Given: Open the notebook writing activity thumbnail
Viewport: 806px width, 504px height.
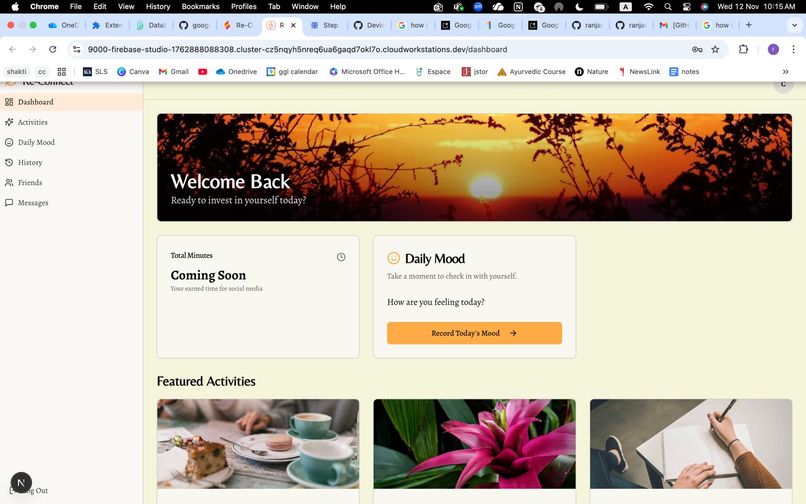Looking at the screenshot, I should (x=691, y=443).
